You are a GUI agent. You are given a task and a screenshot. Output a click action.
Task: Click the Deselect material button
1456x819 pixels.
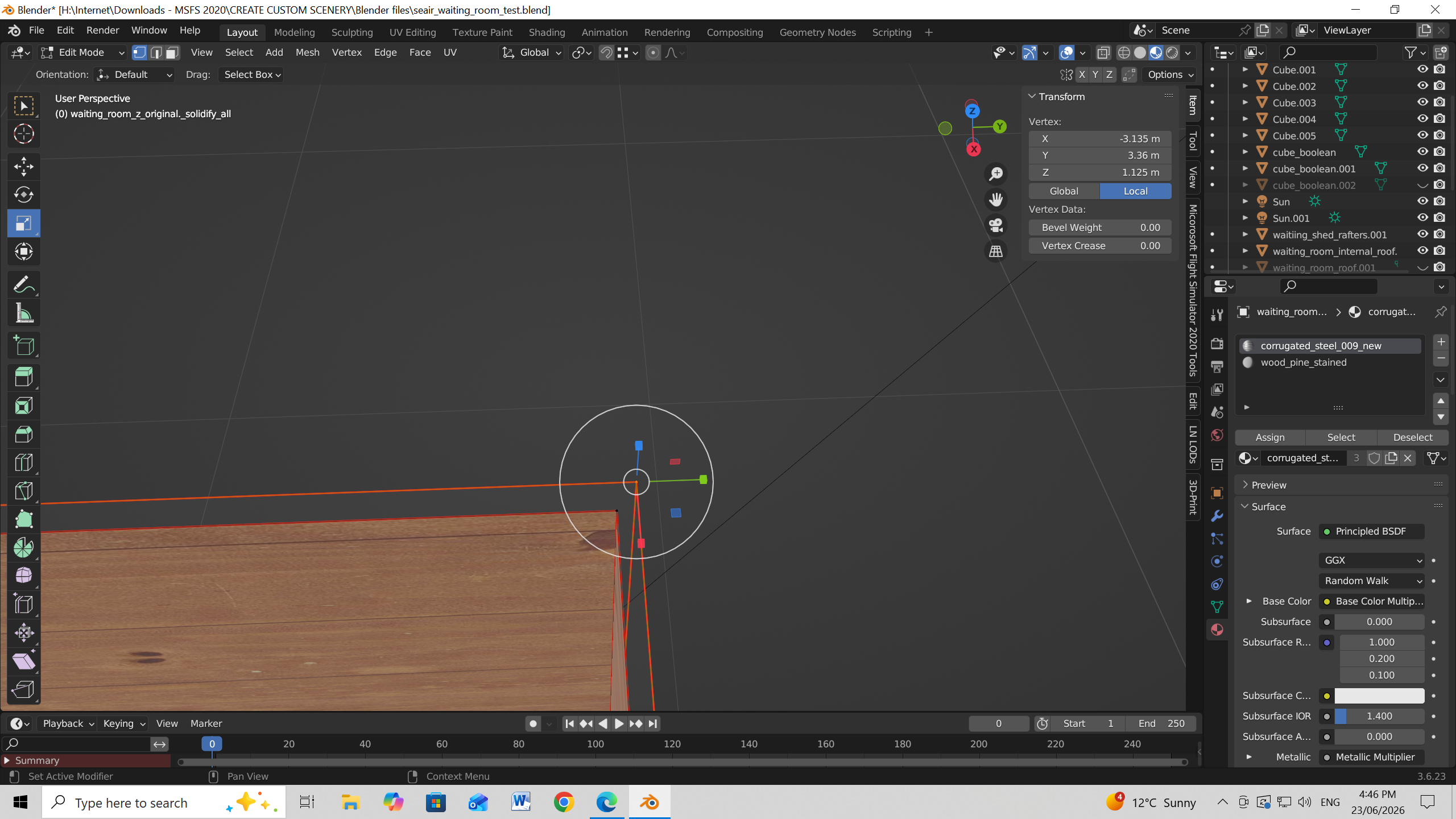click(1413, 437)
